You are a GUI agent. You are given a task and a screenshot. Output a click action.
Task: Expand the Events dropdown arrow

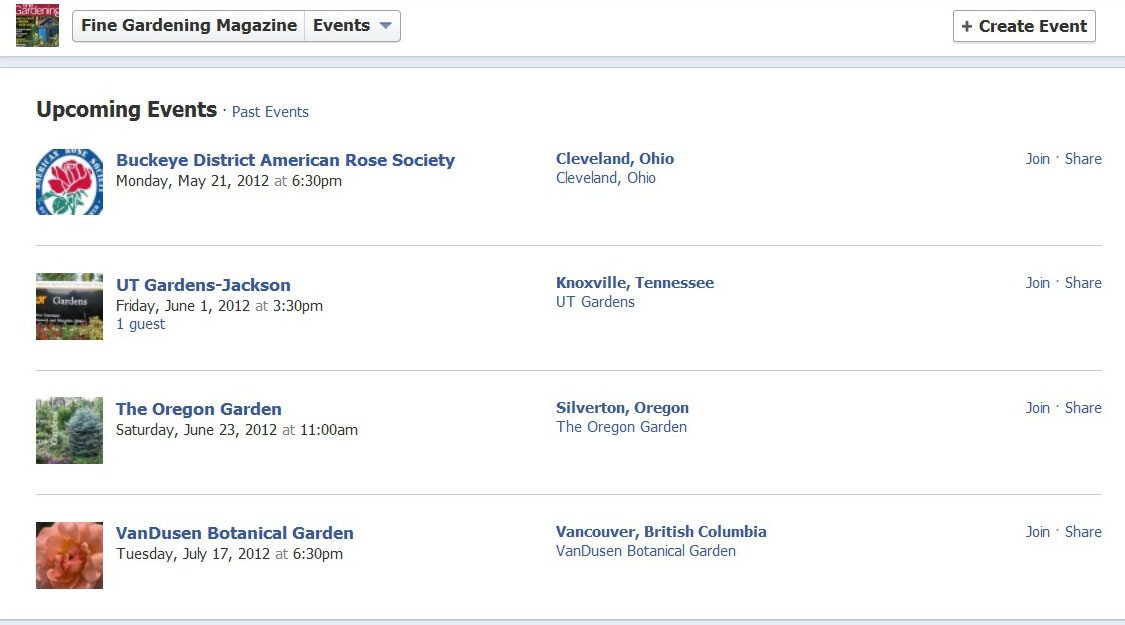[x=385, y=26]
